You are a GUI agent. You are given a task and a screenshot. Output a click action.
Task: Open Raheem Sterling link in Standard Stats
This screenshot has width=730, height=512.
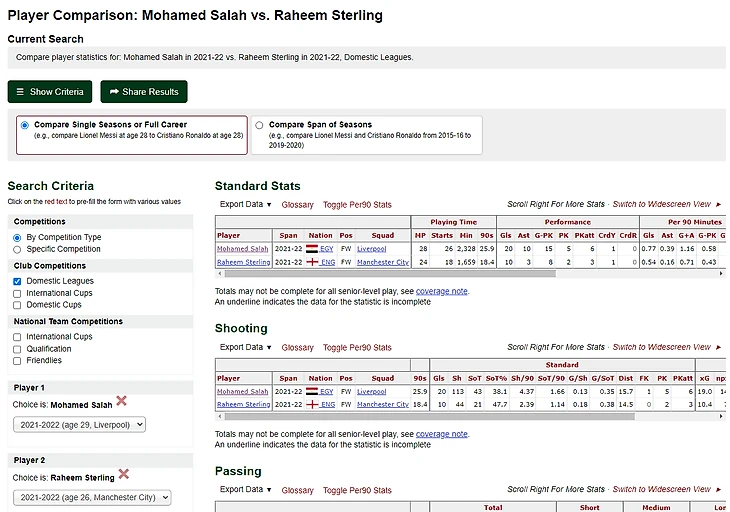click(x=243, y=262)
